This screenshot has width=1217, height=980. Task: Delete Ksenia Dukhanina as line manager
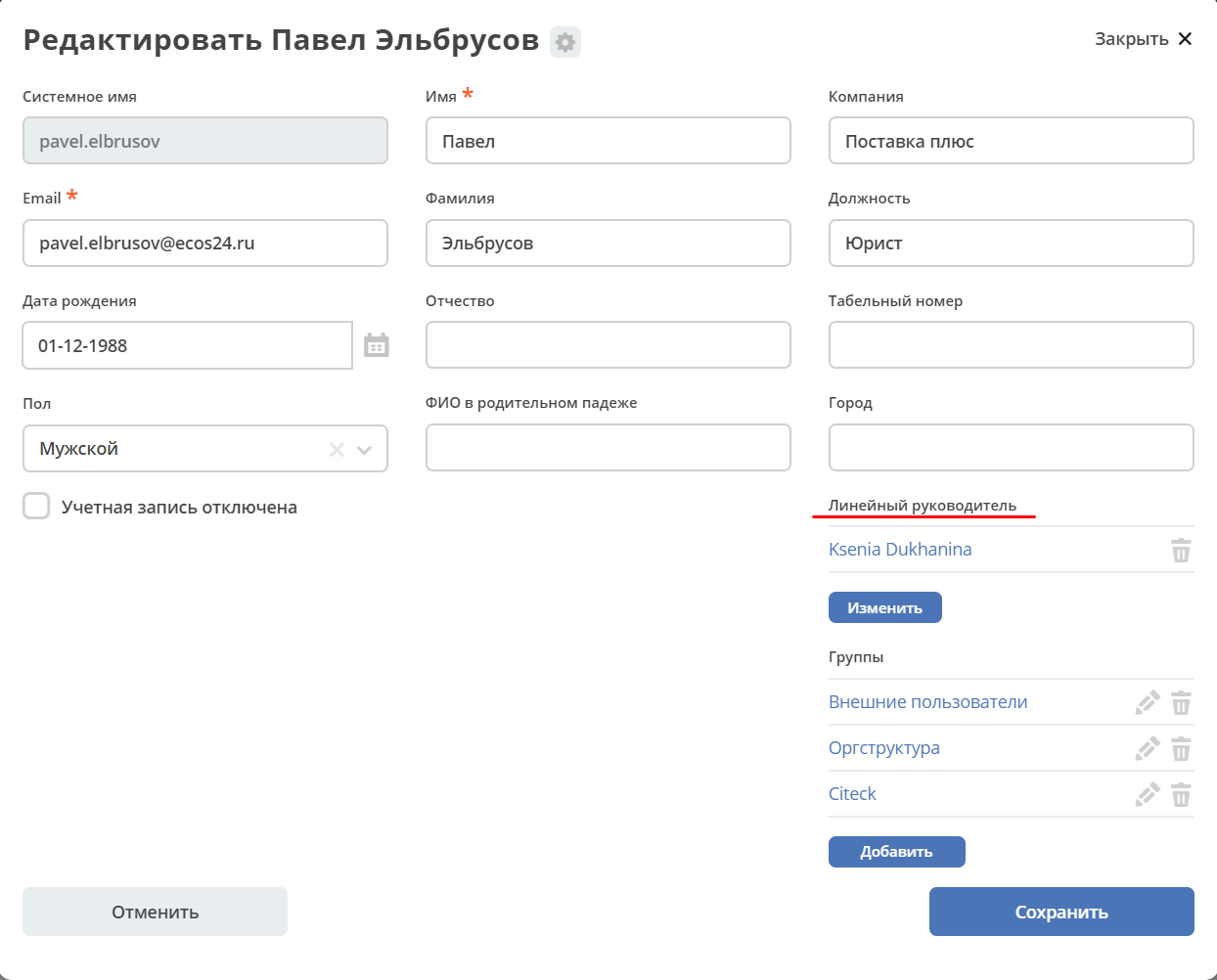pos(1181,550)
